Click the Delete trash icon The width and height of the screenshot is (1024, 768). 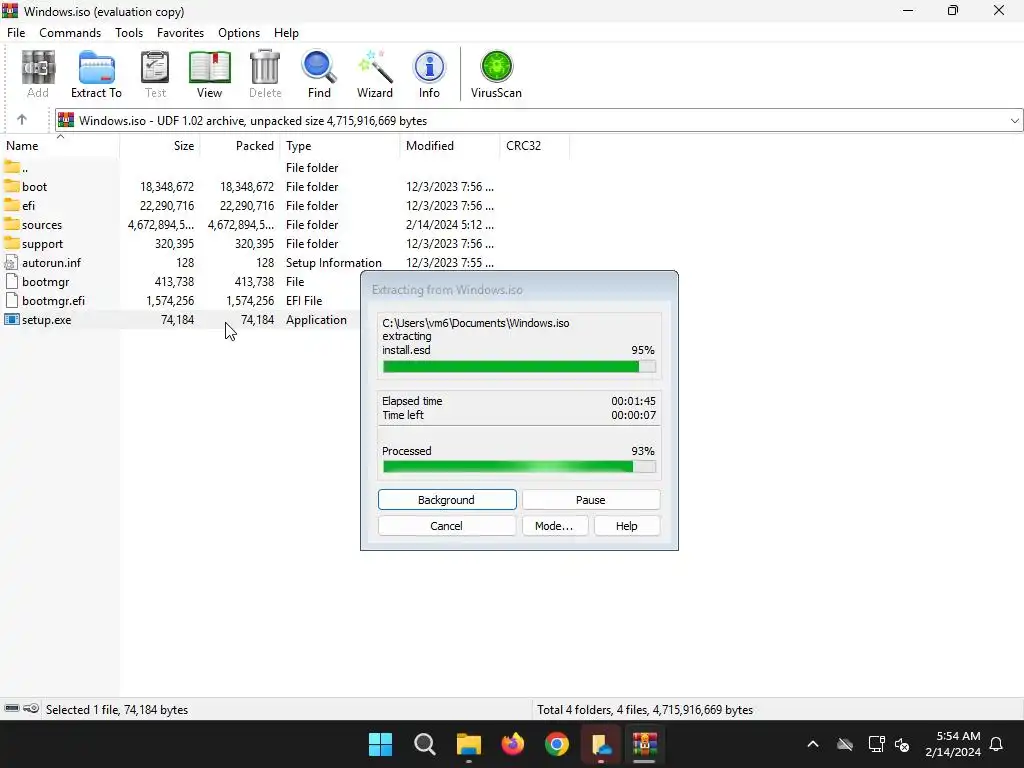[x=265, y=74]
